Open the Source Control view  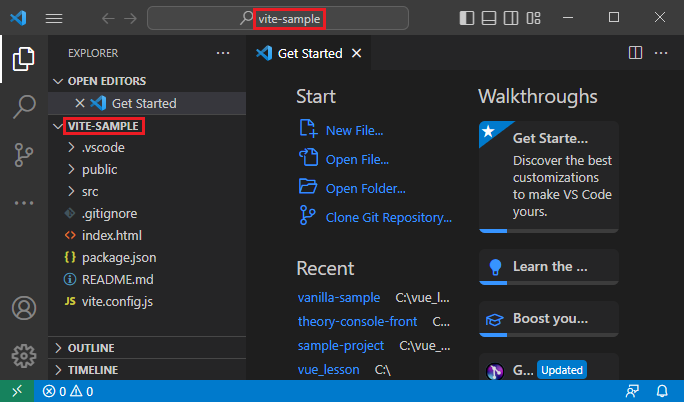coord(24,155)
